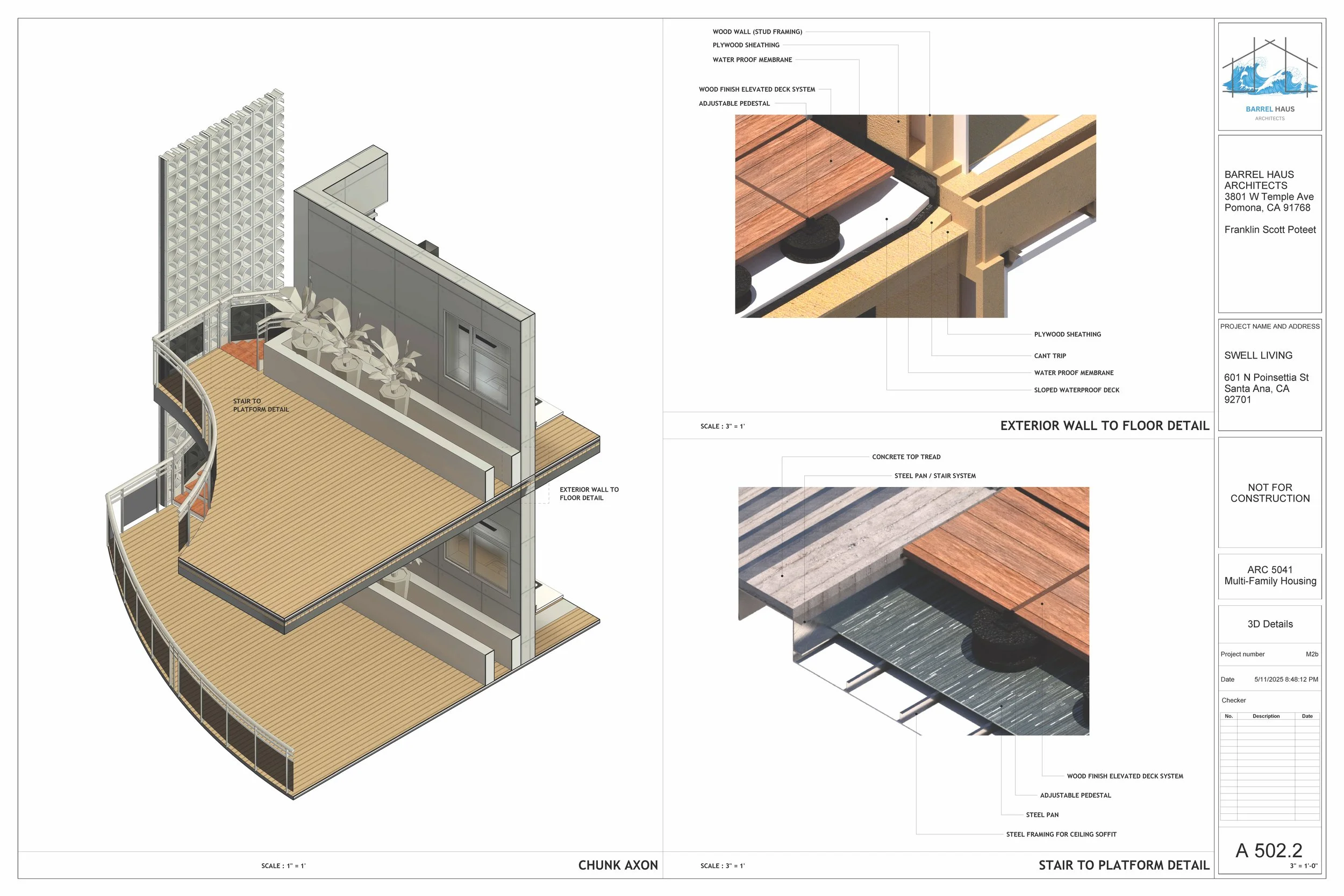Screen dimensions: 1344x896
Task: Click the EXTERIOR WALL TO FLOOR DETAIL title
Action: point(1104,426)
